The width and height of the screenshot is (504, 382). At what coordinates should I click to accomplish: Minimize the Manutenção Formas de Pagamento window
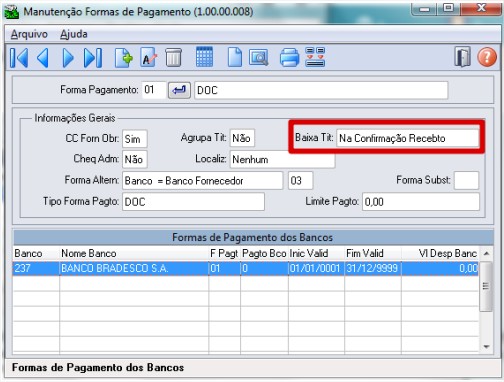tap(424, 9)
